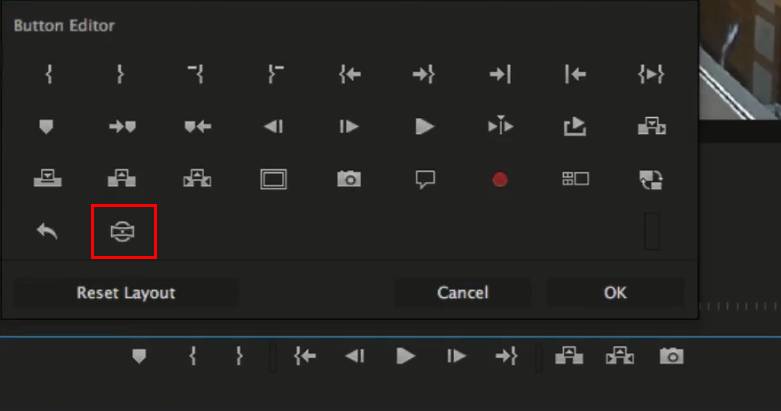
Task: Toggle VR Video Display icon highlighted in red
Action: (123, 232)
